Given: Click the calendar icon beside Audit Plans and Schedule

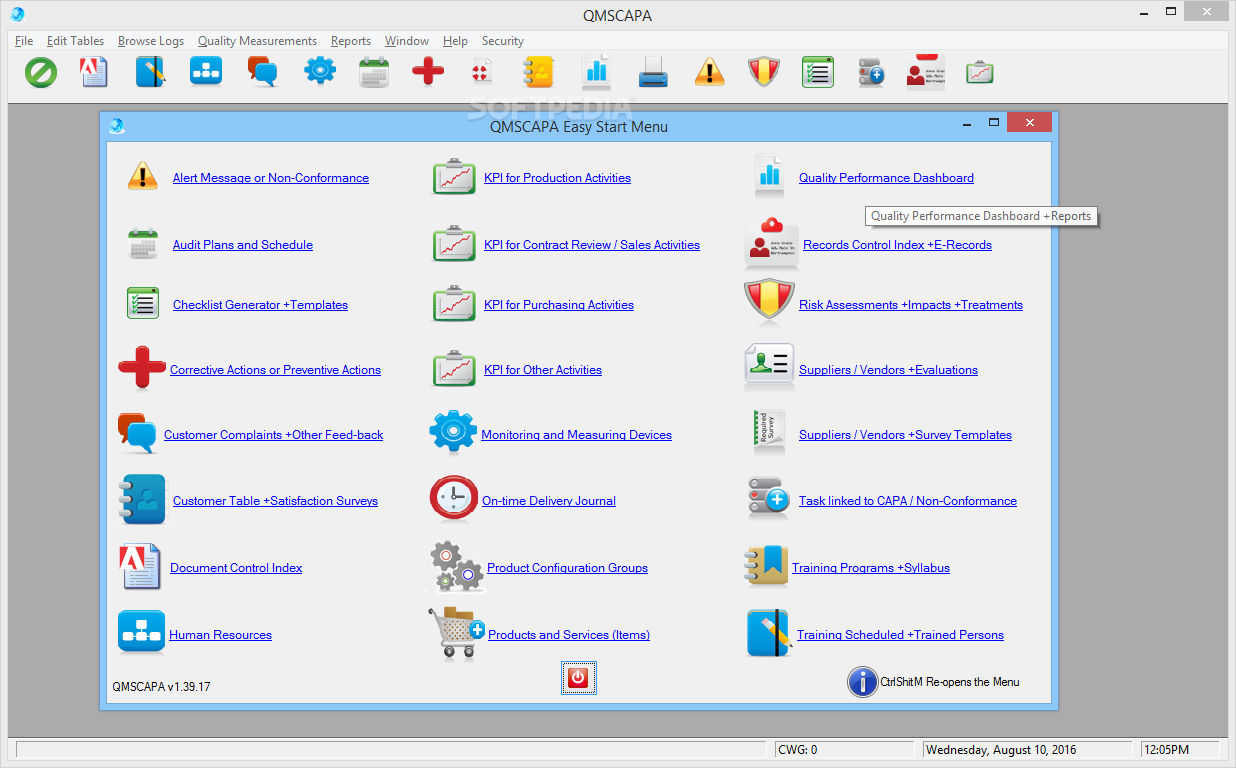Looking at the screenshot, I should click(x=143, y=245).
